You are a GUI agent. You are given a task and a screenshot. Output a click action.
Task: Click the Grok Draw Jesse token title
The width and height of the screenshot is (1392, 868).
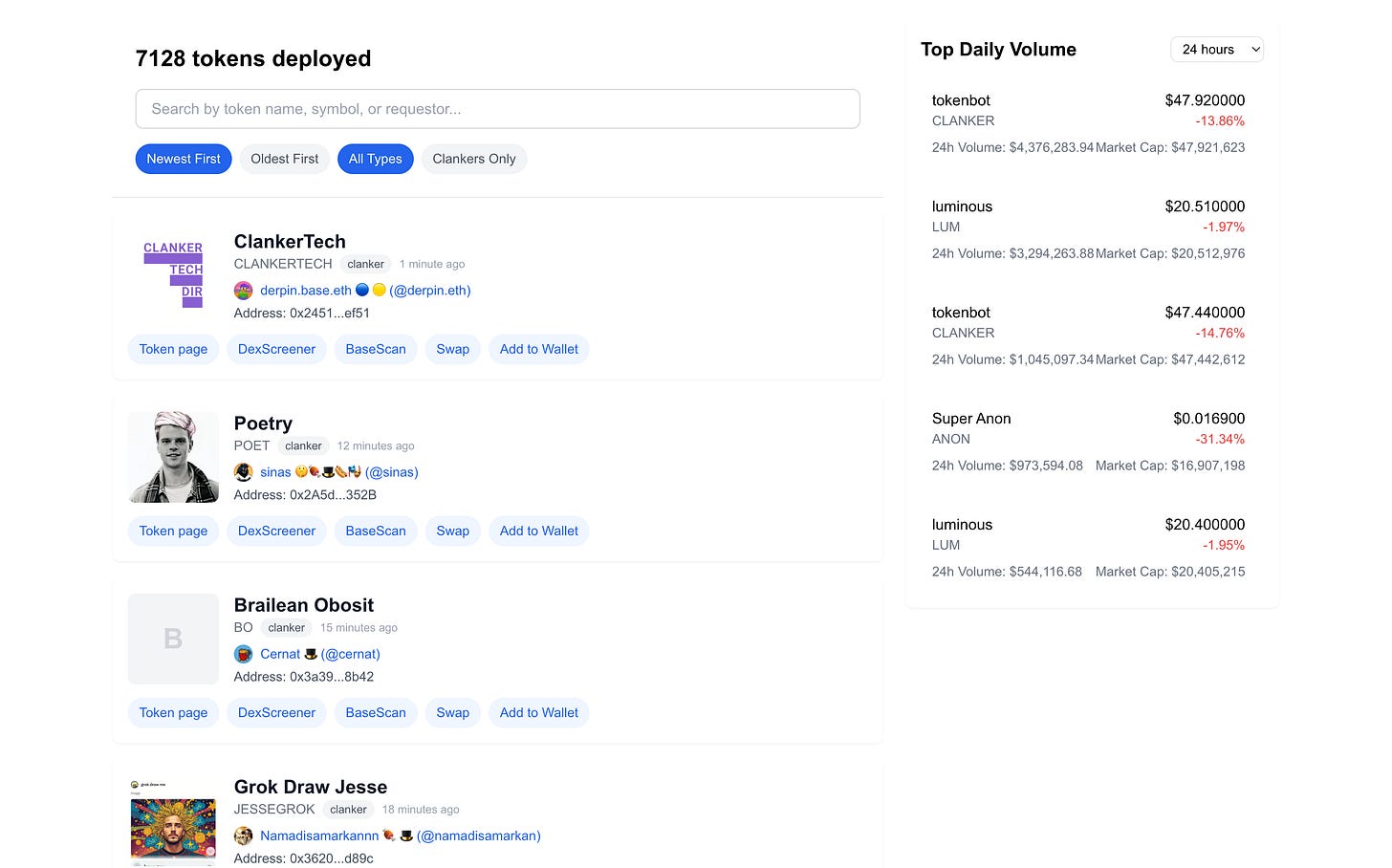pos(311,787)
